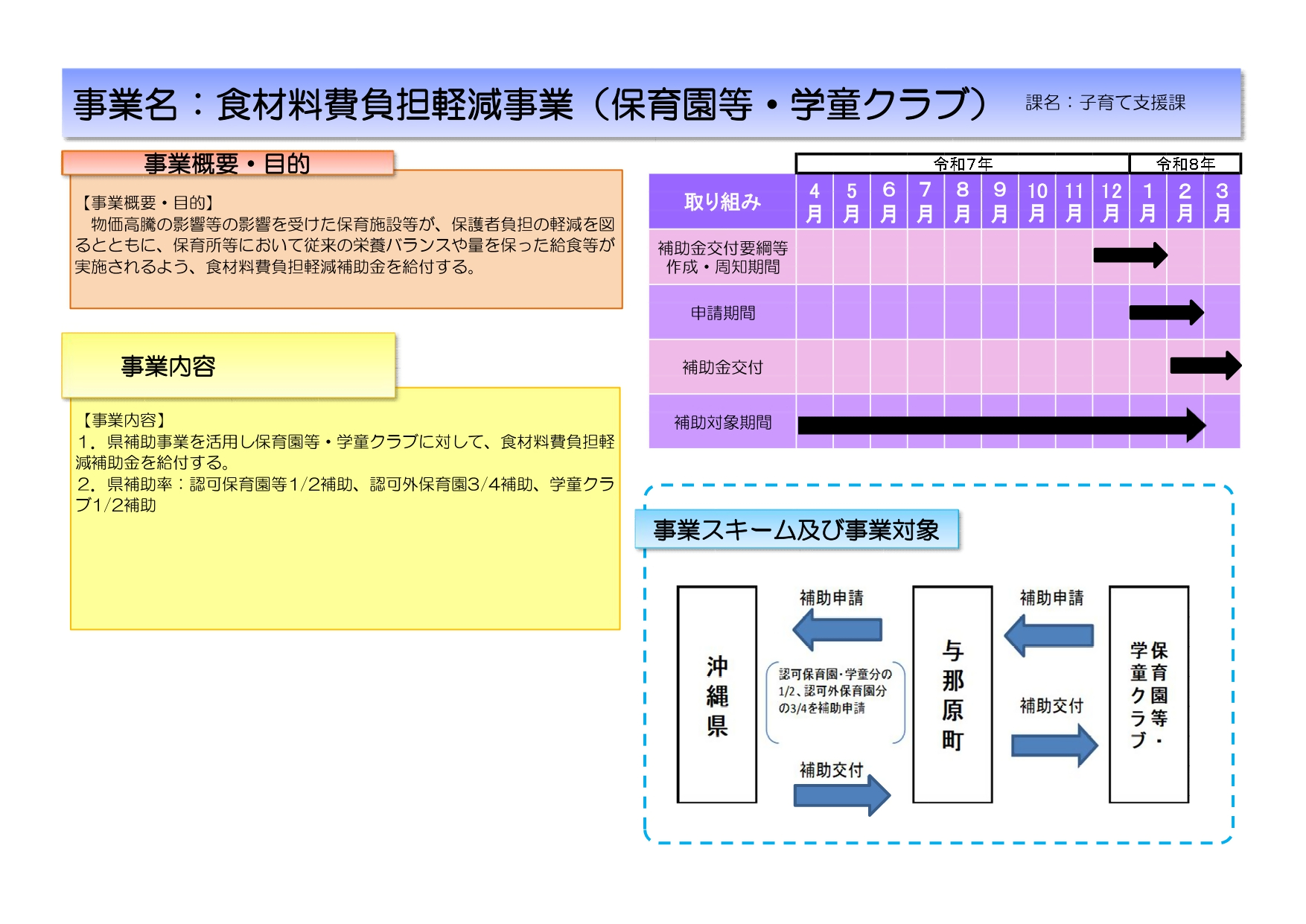The image size is (1306, 924).
Task: Click the 4月 column header
Action: pos(815,202)
